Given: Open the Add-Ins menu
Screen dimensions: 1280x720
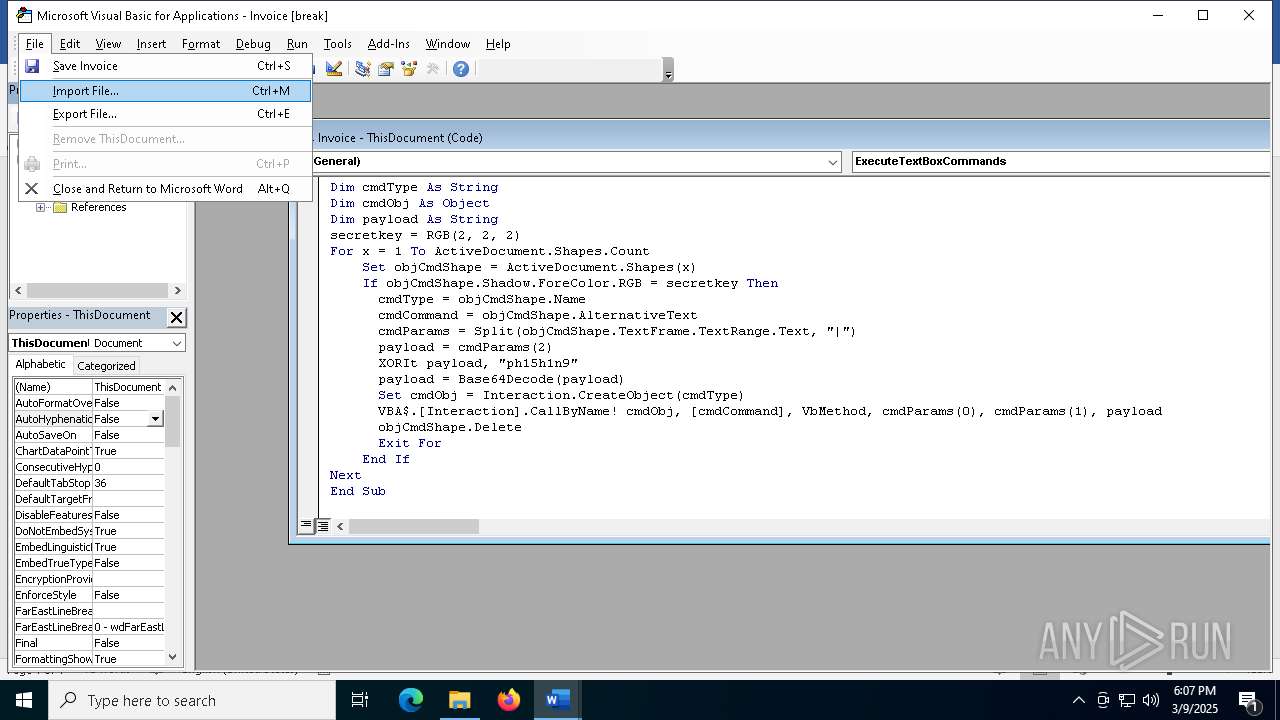Looking at the screenshot, I should pos(389,44).
